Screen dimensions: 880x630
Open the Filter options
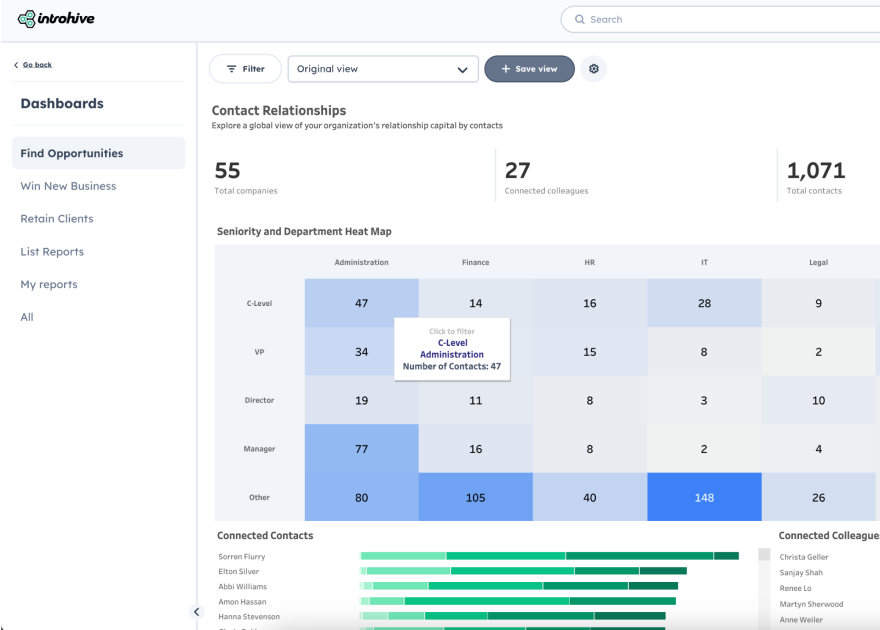click(x=245, y=69)
